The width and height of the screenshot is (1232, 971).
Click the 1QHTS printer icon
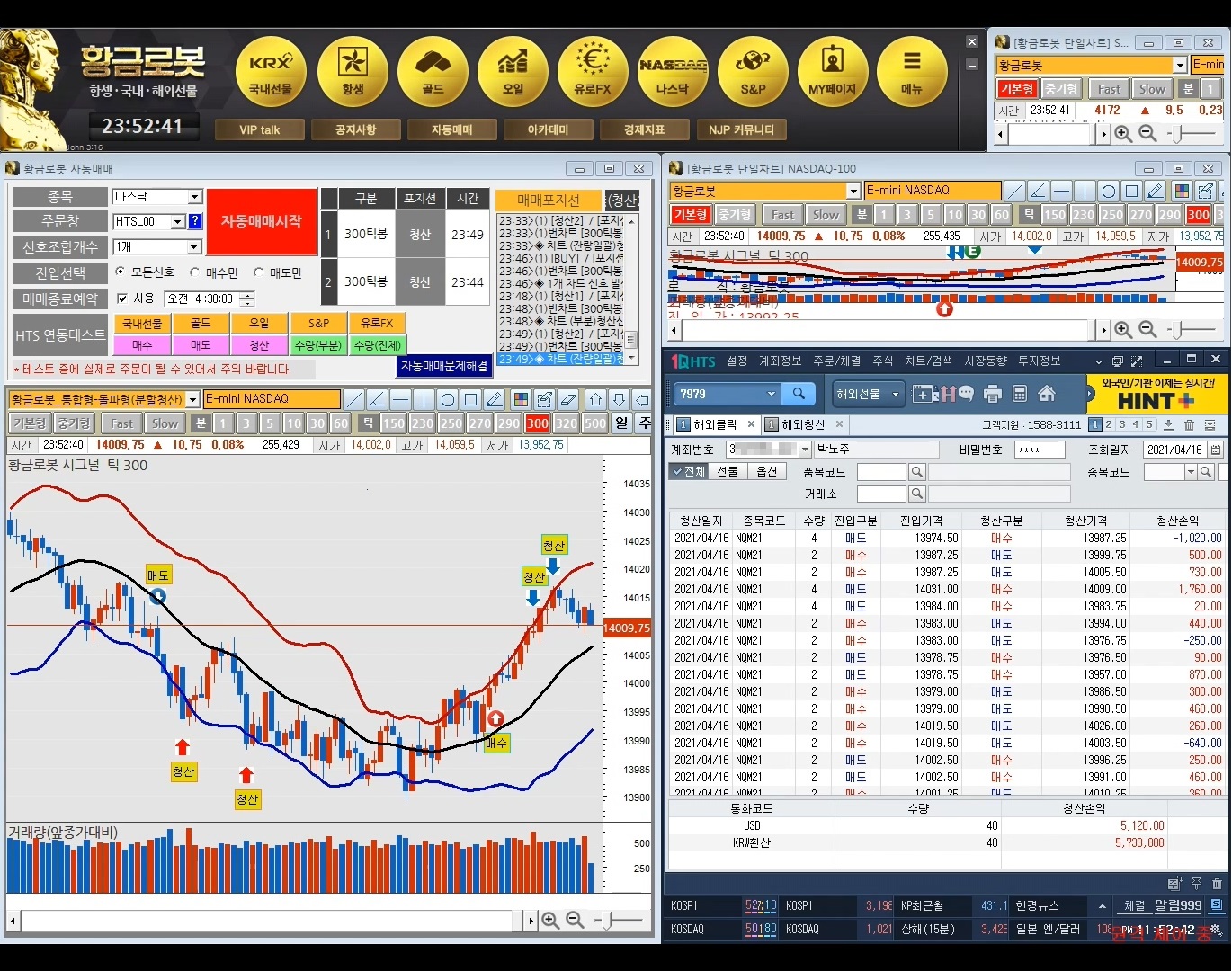click(x=993, y=394)
